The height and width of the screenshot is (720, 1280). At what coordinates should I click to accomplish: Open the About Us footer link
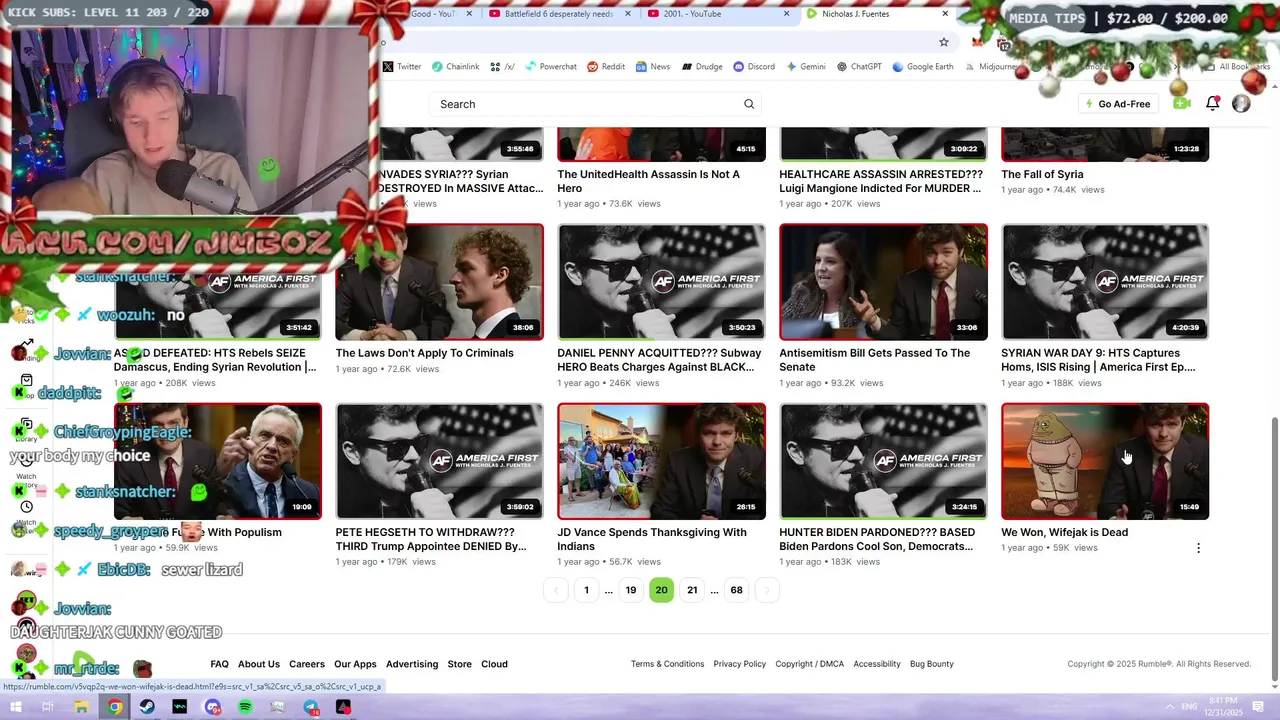[x=259, y=664]
